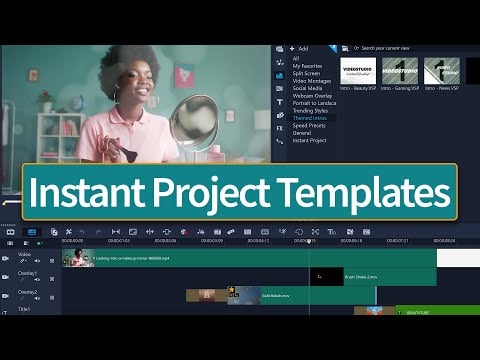This screenshot has width=480, height=360.
Task: Open the Transition library below Template icon
Action: (x=280, y=89)
